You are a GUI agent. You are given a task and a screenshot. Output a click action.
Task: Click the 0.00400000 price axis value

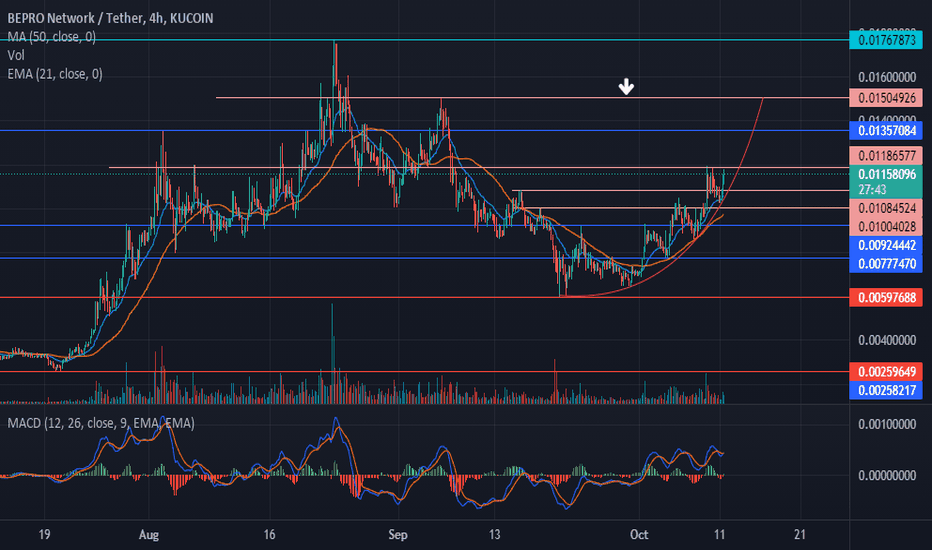[x=887, y=340]
